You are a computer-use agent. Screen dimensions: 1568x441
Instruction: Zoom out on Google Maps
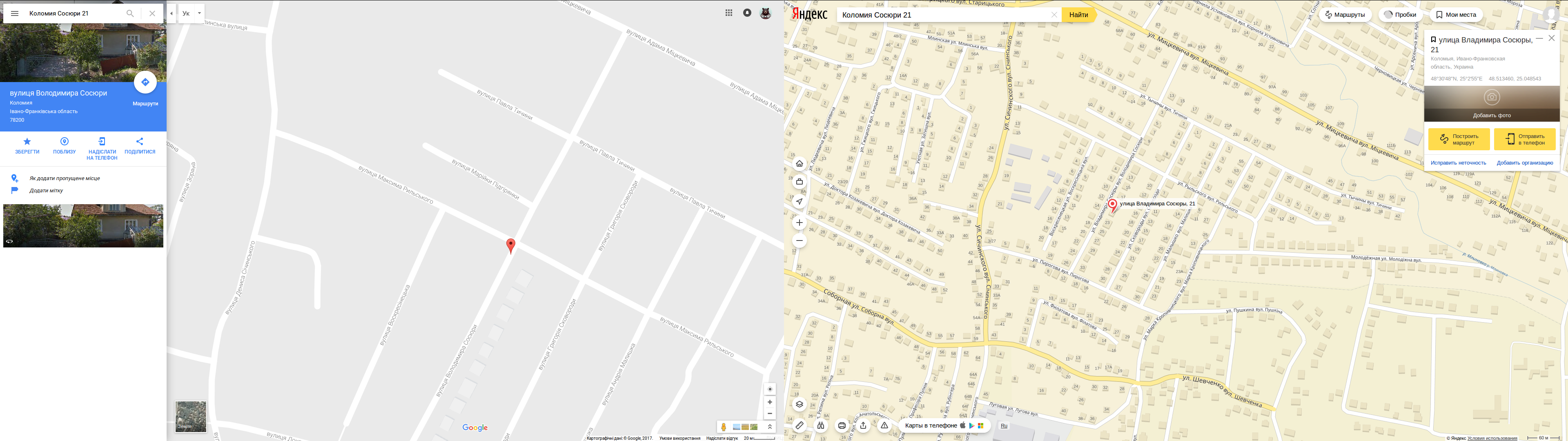click(770, 414)
